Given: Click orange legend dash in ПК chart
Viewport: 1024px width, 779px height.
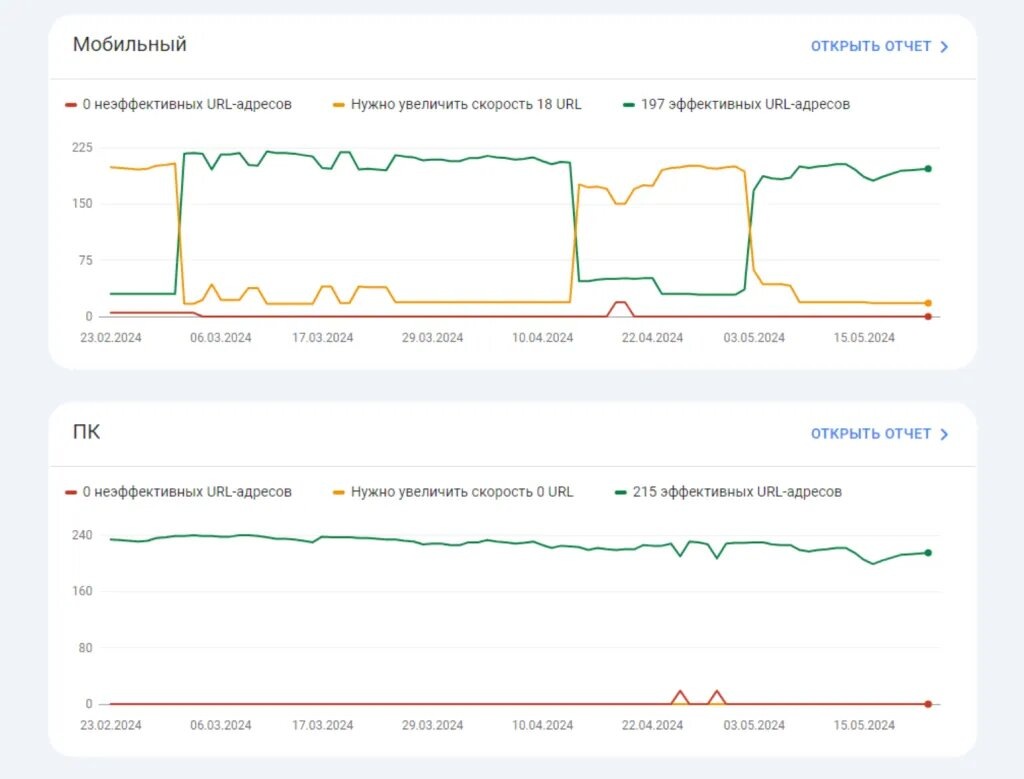Looking at the screenshot, I should pyautogui.click(x=338, y=492).
